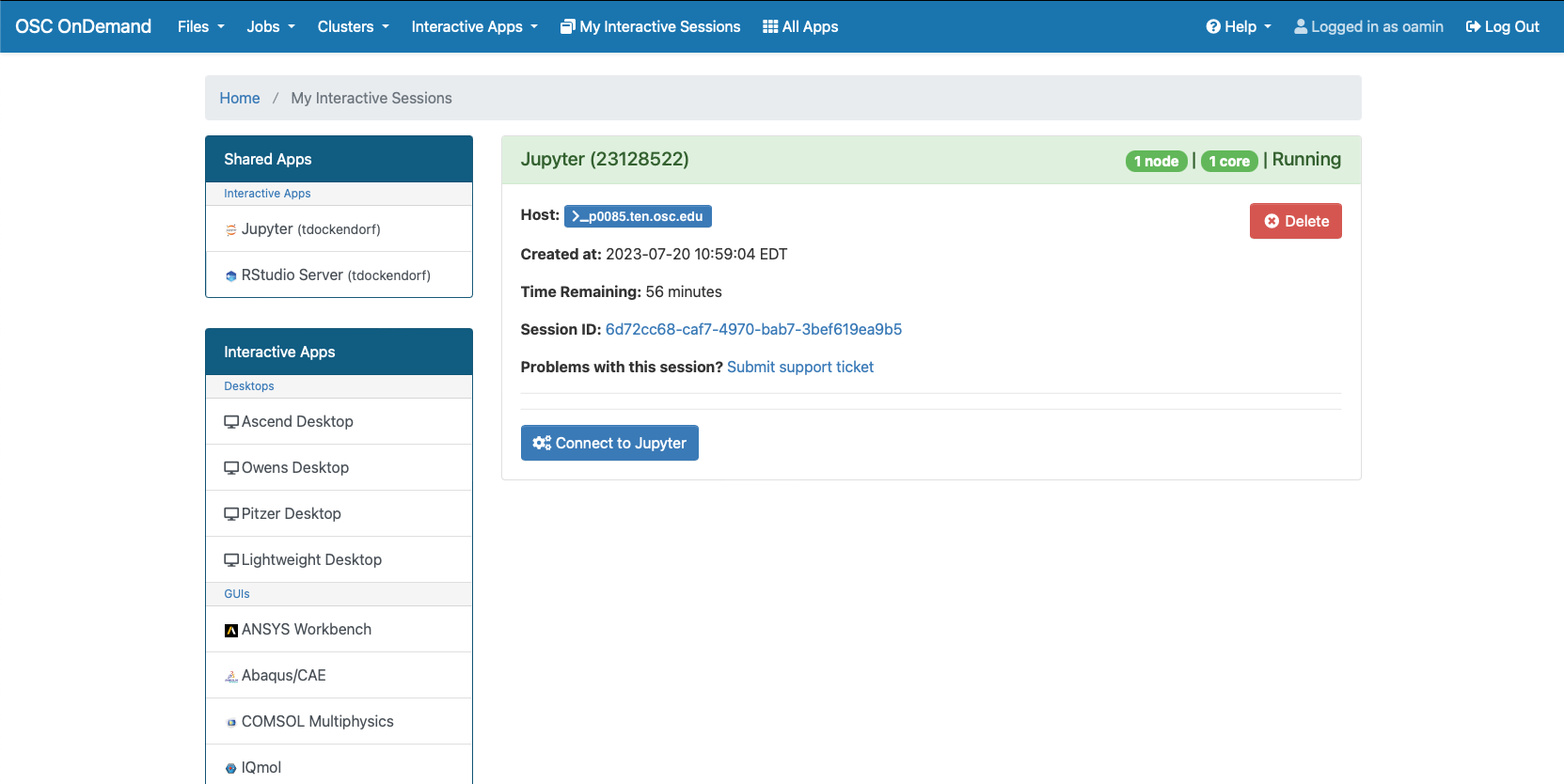
Task: Open the Help dropdown caret
Action: coord(1268,27)
